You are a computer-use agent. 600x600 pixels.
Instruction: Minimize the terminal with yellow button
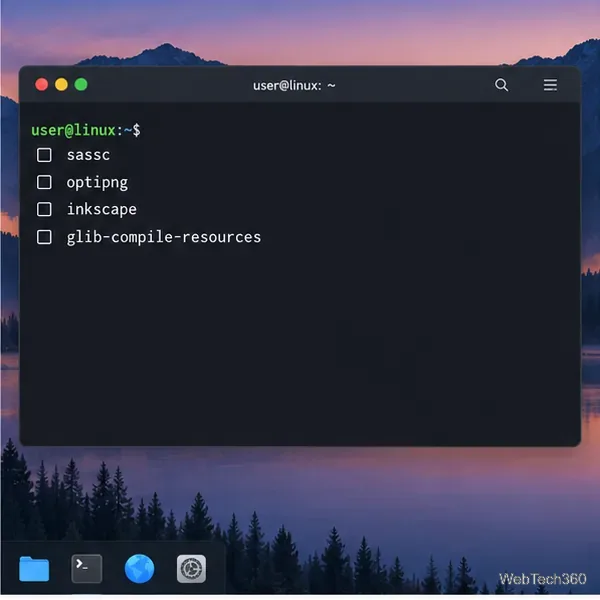point(61,84)
